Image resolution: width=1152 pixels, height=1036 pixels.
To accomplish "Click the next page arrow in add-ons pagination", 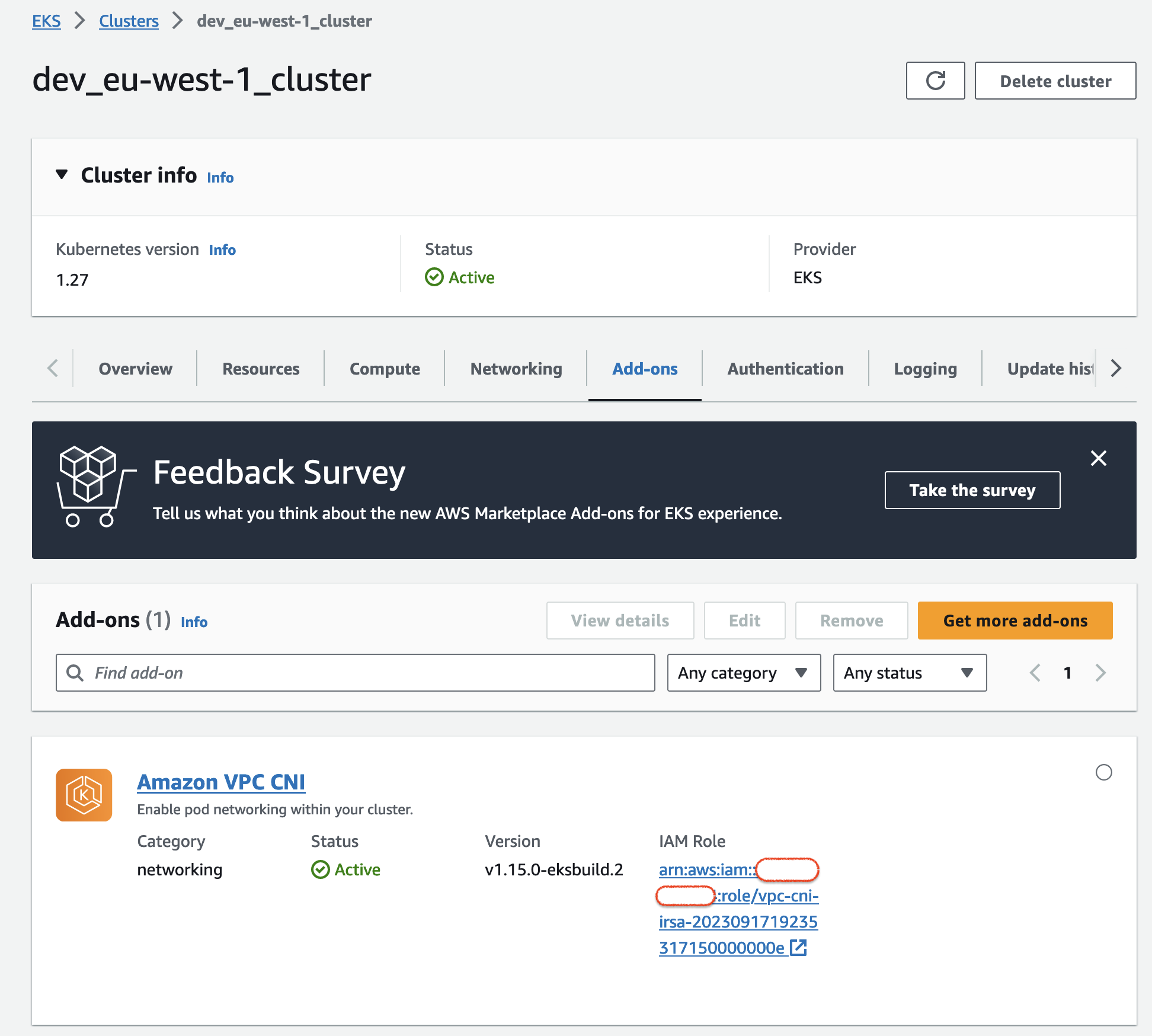I will 1100,673.
